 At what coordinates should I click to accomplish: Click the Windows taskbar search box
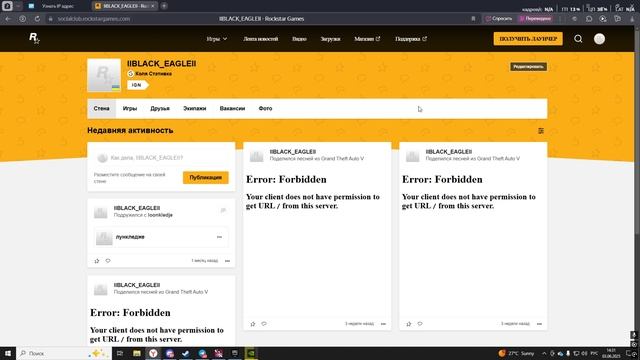64,353
